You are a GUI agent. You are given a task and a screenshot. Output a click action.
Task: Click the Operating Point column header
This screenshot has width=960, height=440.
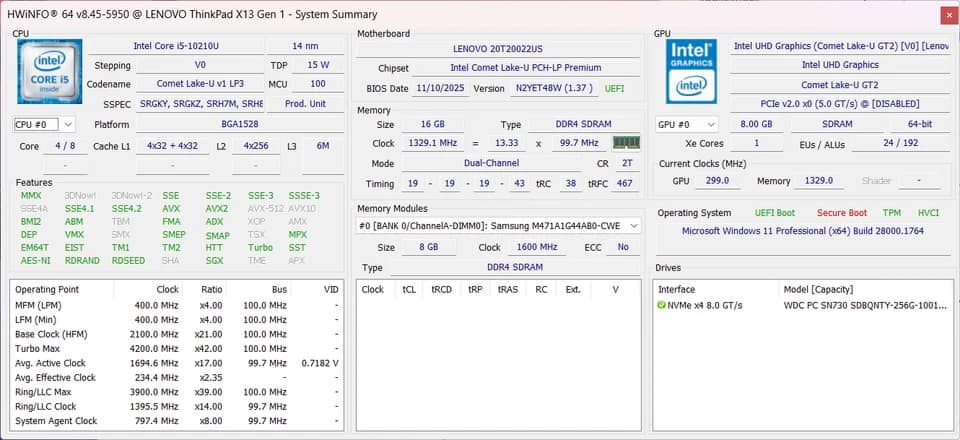click(x=47, y=289)
